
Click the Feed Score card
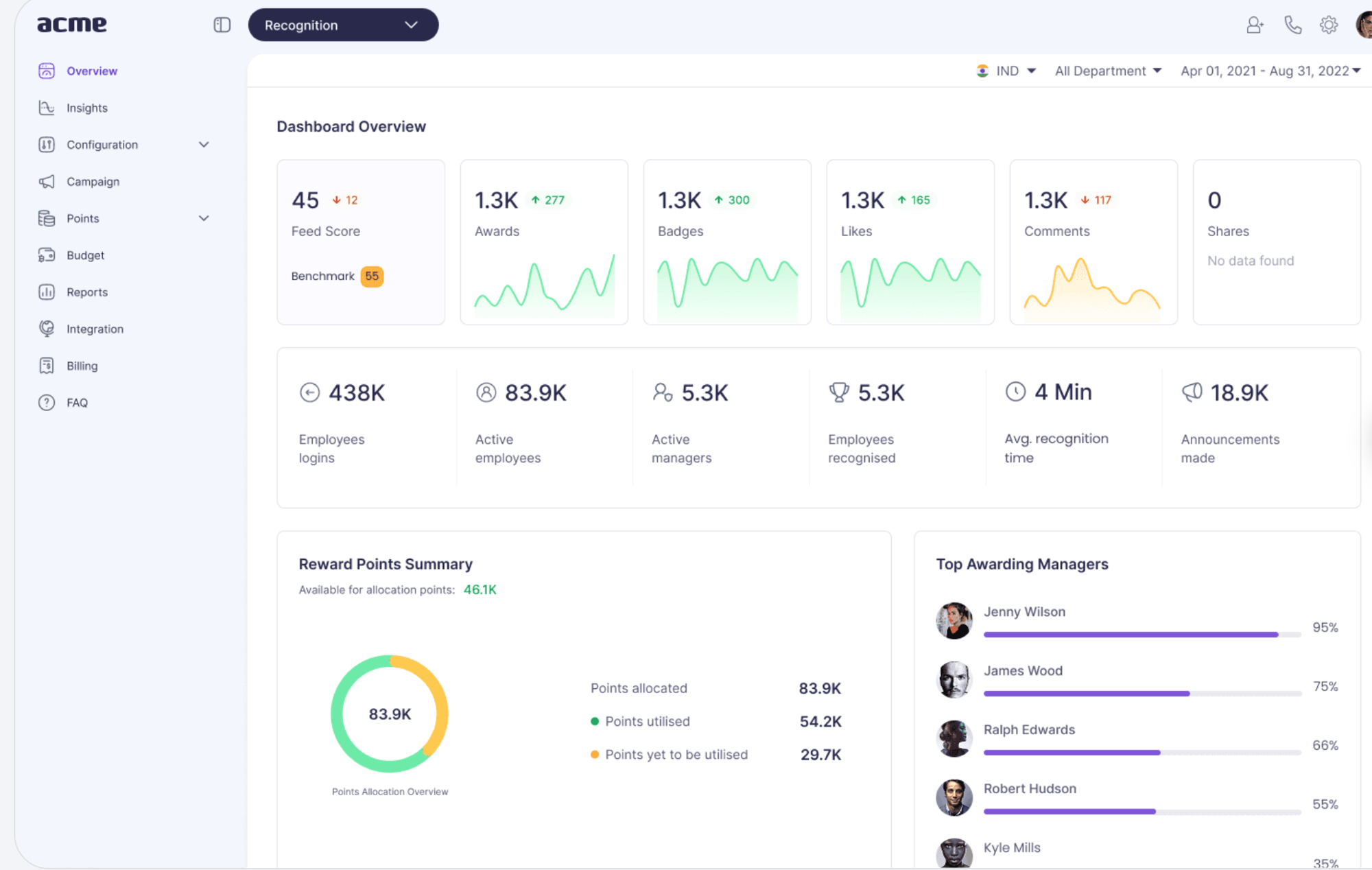tap(361, 242)
